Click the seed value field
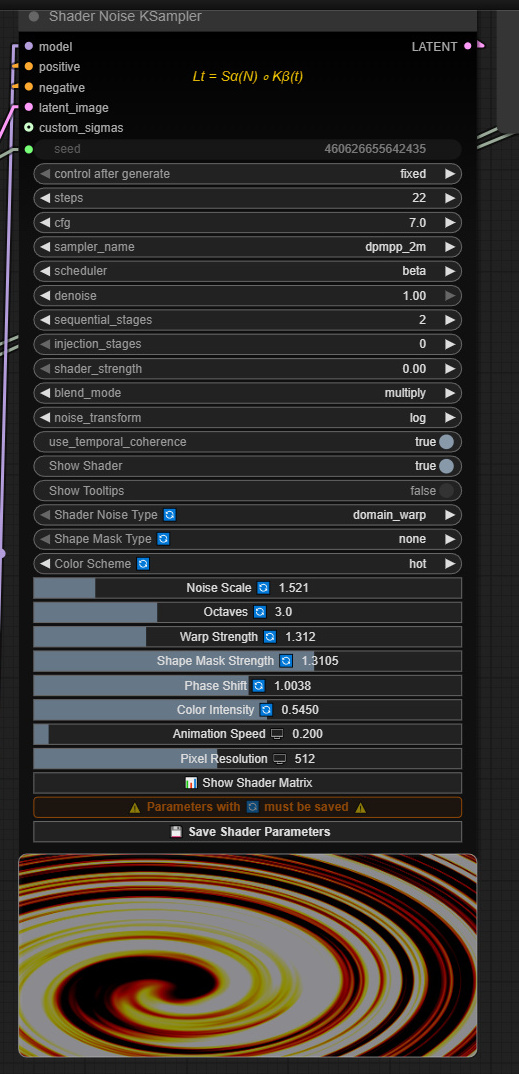Viewport: 519px width, 1074px height. pyautogui.click(x=247, y=149)
